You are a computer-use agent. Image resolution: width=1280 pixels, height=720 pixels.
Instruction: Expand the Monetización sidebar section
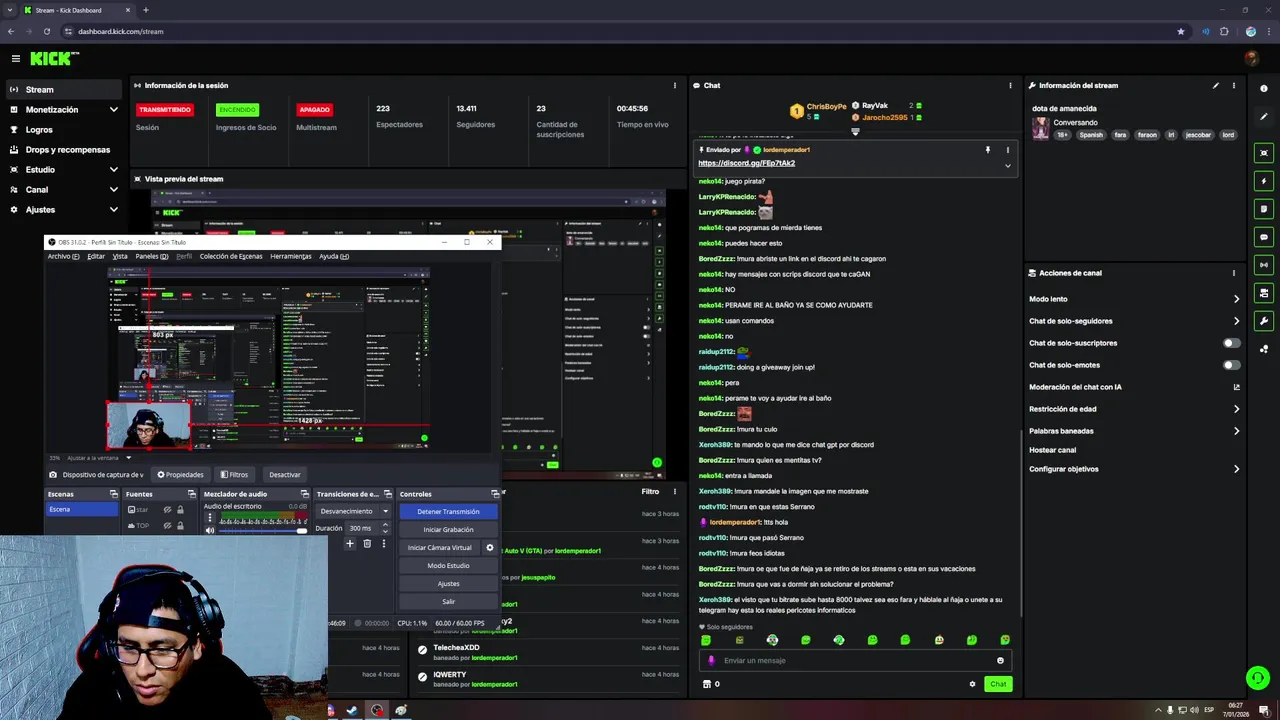click(113, 110)
